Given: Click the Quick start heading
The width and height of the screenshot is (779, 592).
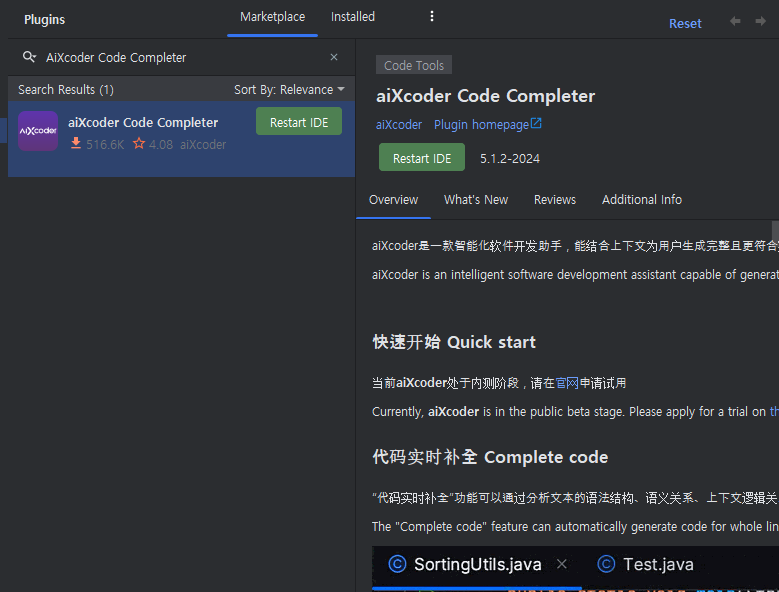Looking at the screenshot, I should point(454,342).
